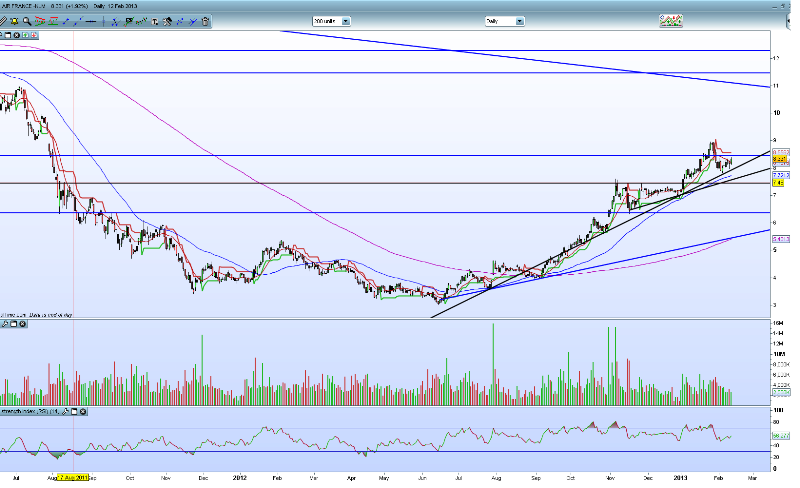Click the green plus price panel icon
Image resolution: width=800 pixels, height=488 pixels.
point(25,35)
